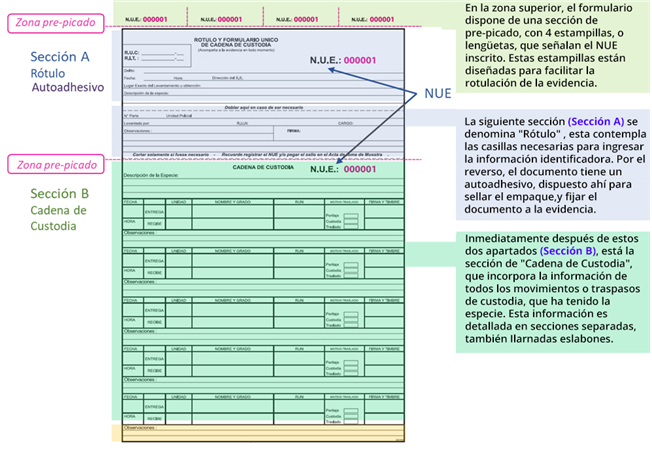652x449 pixels.
Task: Click the 'ENTREGA' cell in the first custody block
Action: tap(154, 212)
